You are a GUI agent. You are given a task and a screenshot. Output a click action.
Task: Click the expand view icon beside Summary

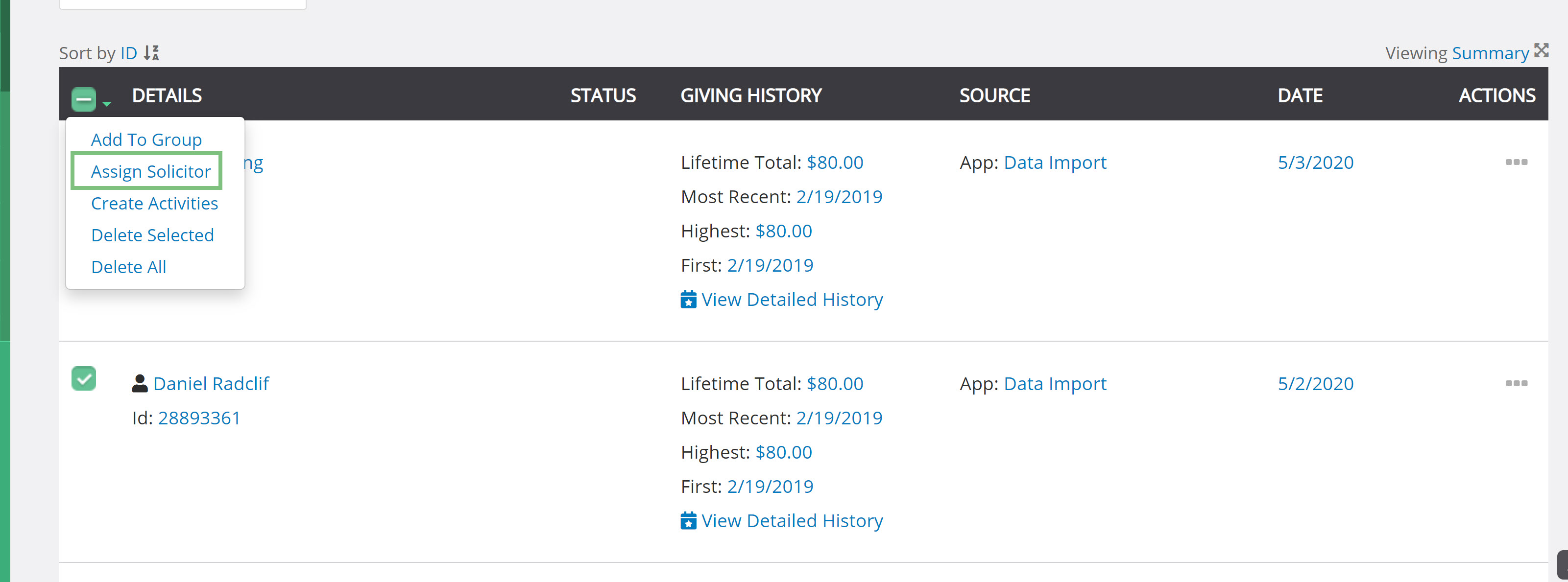(1541, 50)
